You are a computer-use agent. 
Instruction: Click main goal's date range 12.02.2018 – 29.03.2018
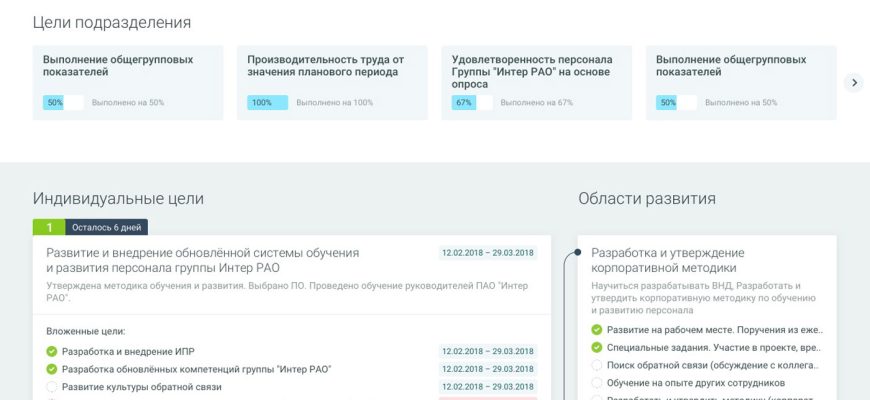pos(488,253)
